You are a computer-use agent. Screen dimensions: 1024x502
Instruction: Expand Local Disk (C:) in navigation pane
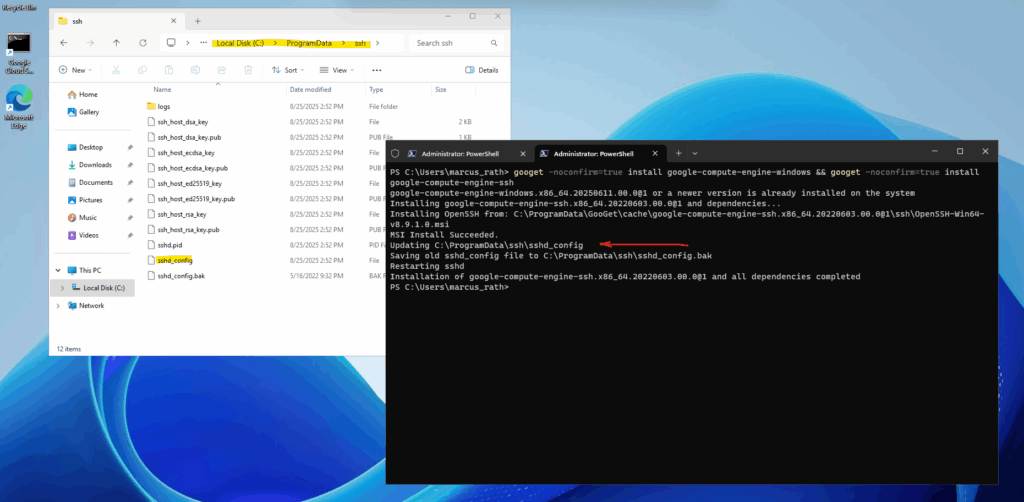(63, 288)
